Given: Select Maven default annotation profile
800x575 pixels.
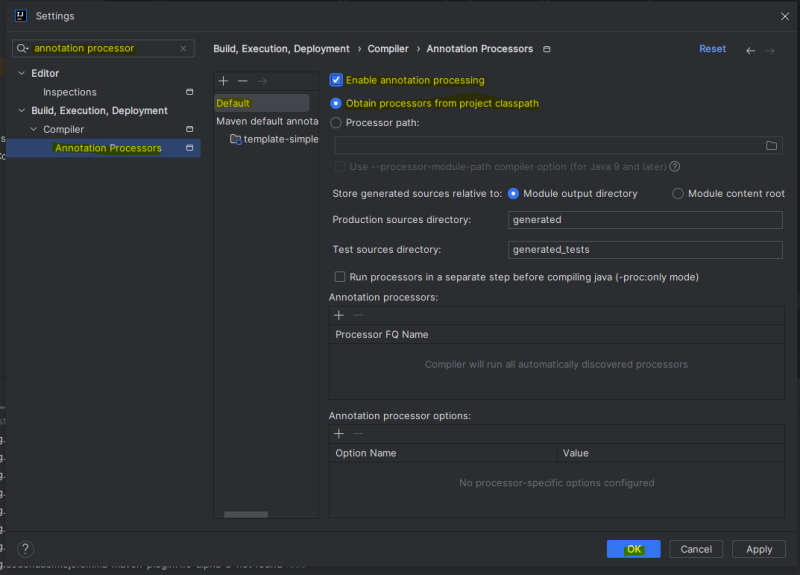Looking at the screenshot, I should (267, 121).
